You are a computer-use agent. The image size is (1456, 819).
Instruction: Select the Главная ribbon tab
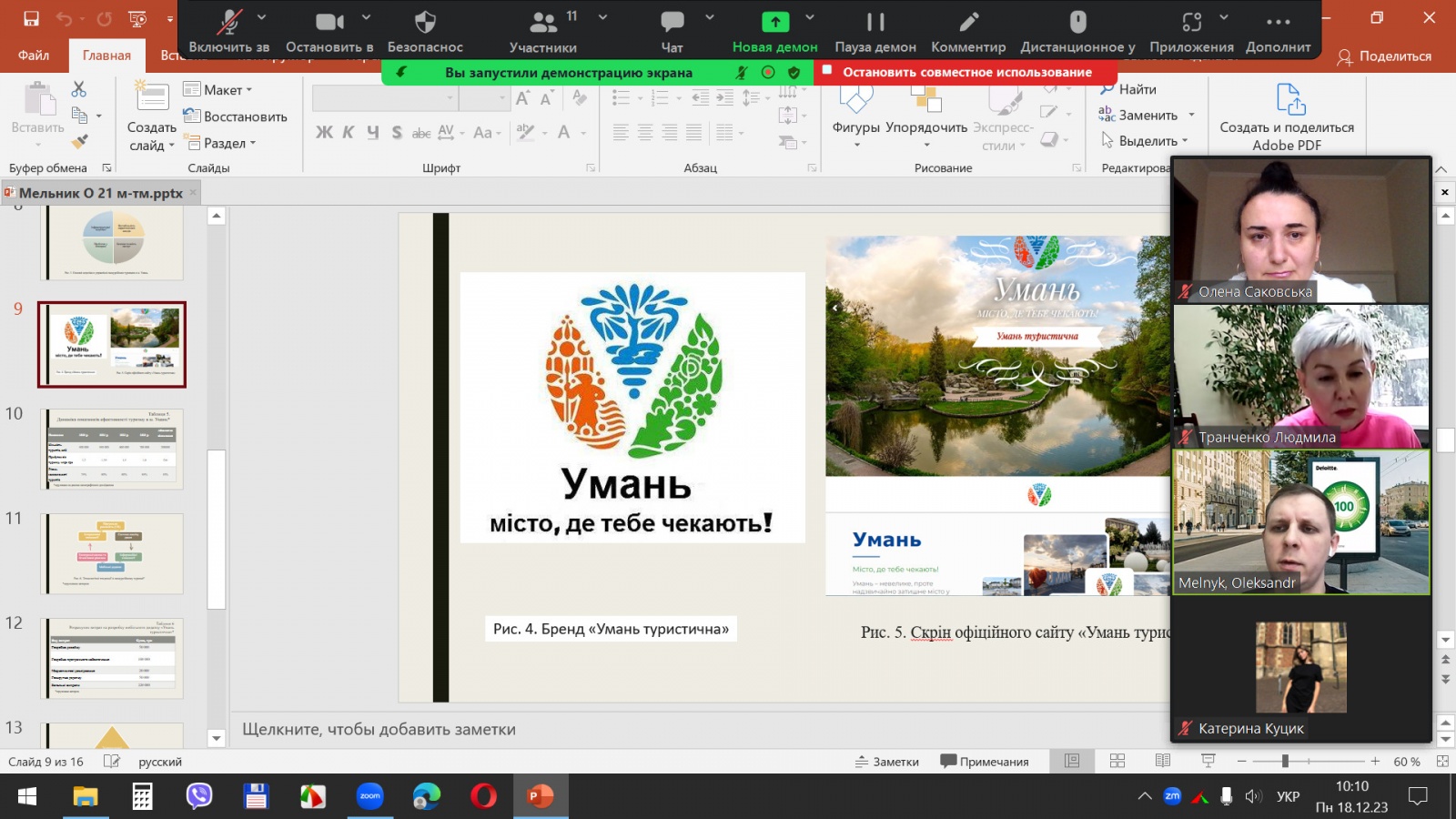106,56
